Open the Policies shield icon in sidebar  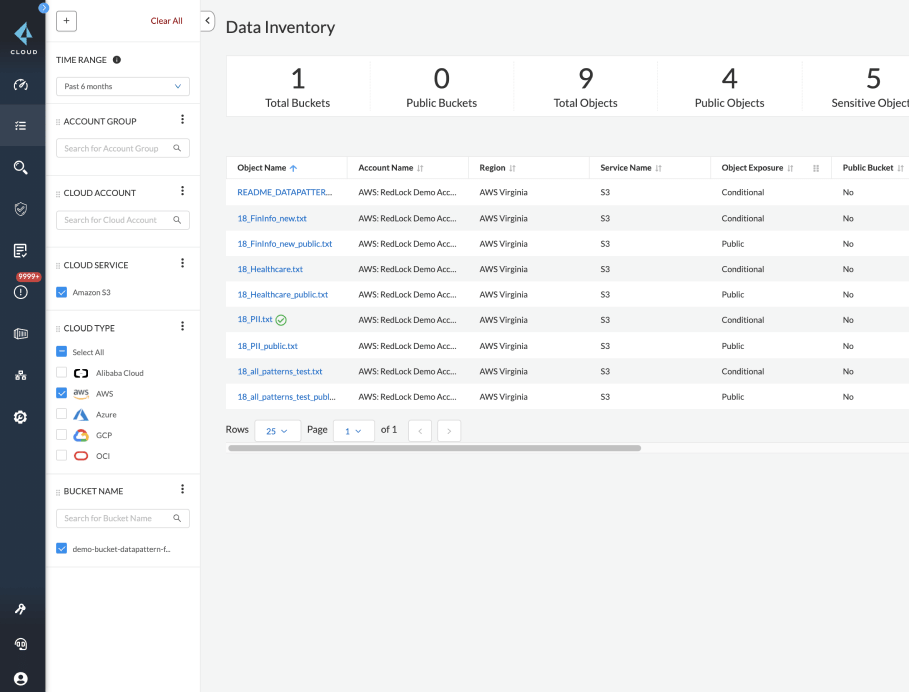[x=21, y=208]
